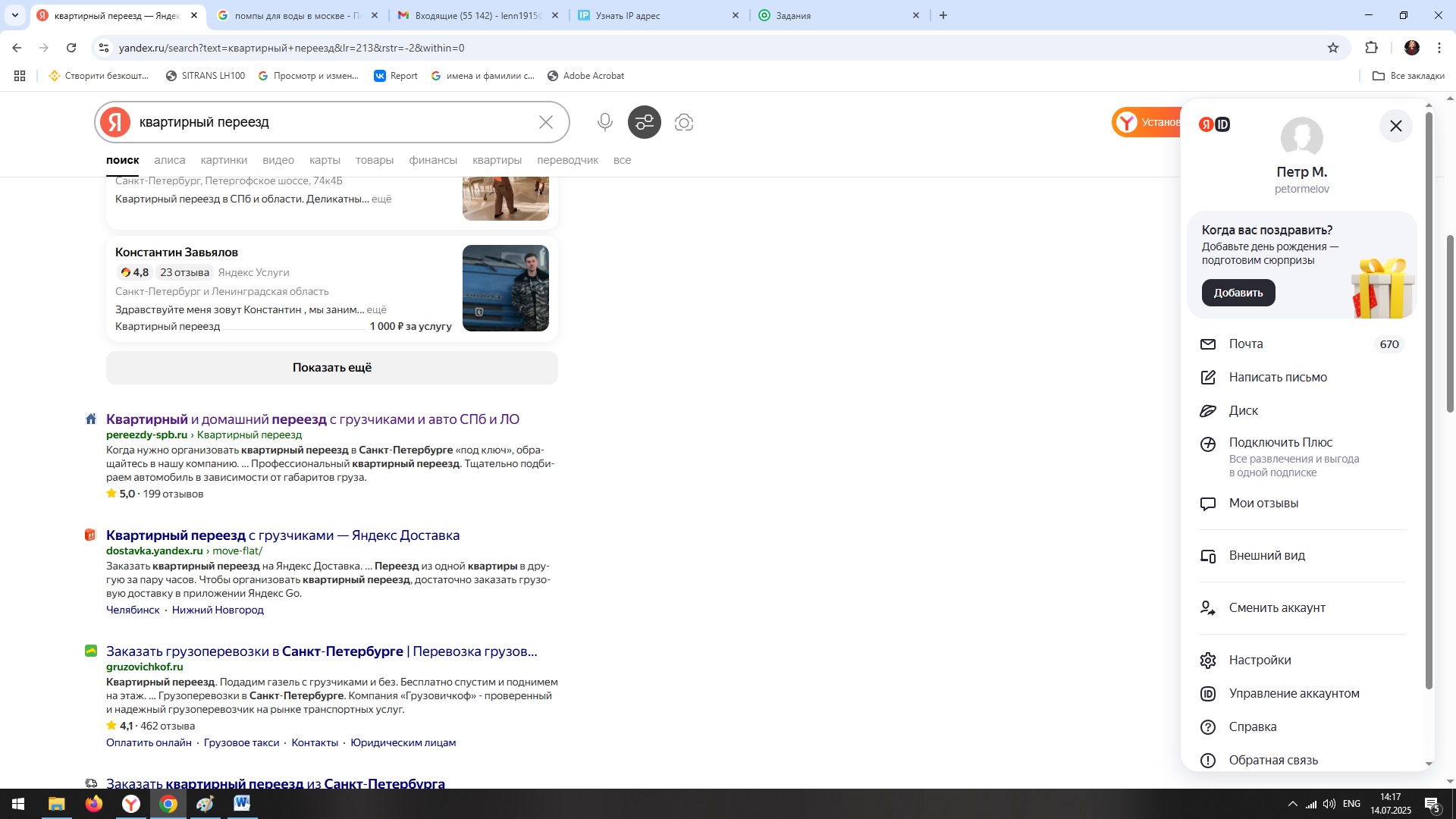1456x819 pixels.
Task: Open the Adobe Acrobat bookmark
Action: (x=585, y=76)
